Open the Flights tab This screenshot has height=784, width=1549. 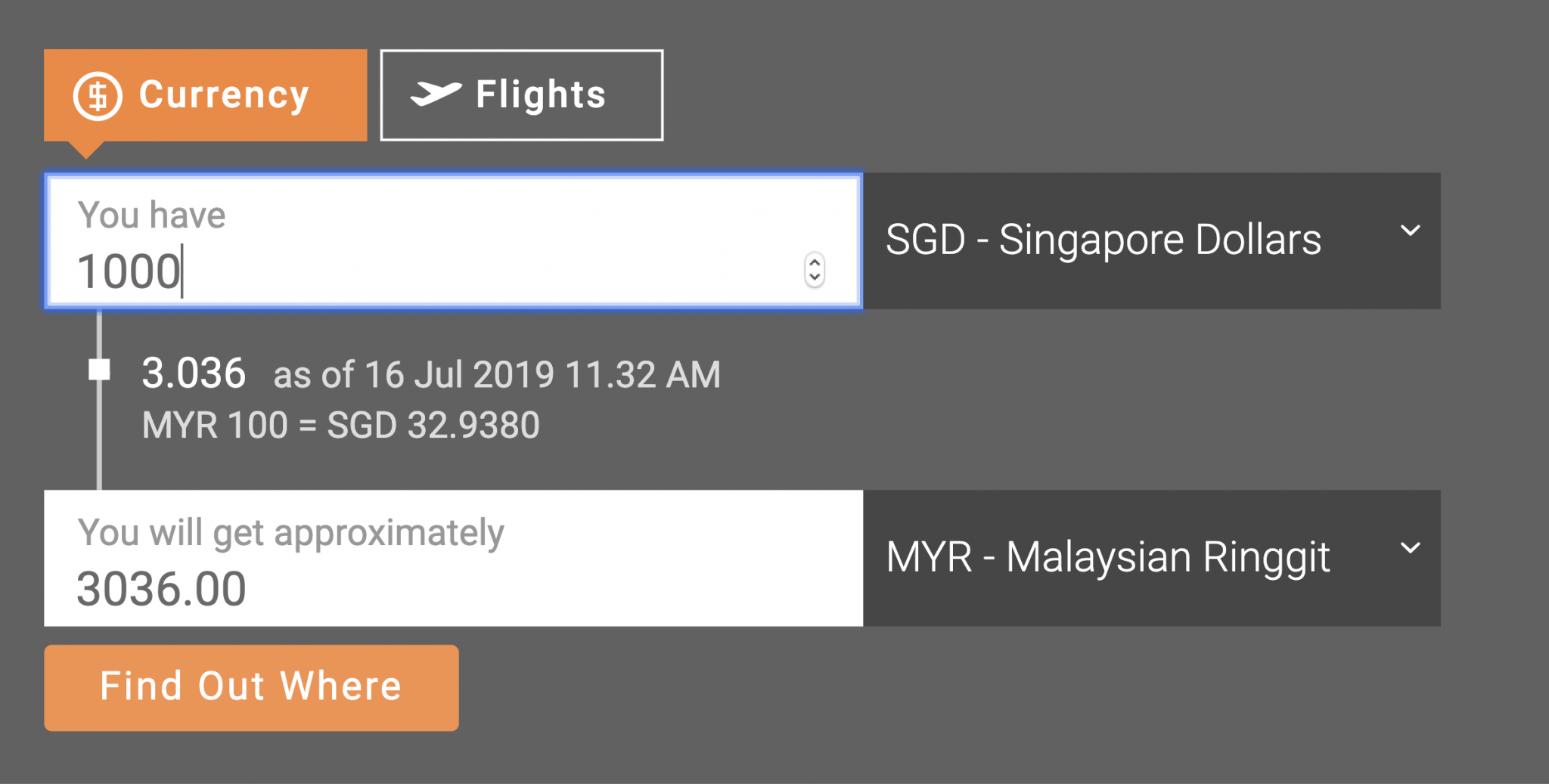click(521, 95)
